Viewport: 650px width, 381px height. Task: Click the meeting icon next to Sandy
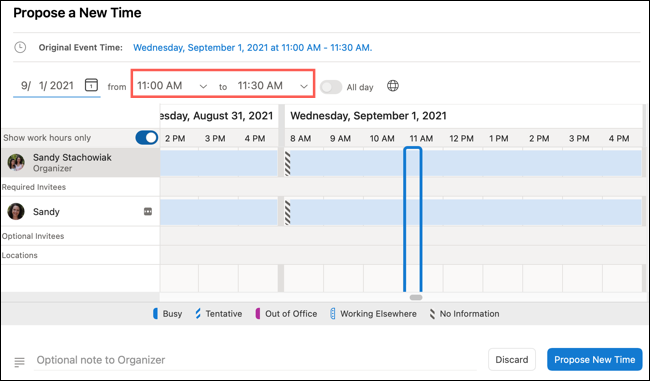[148, 211]
